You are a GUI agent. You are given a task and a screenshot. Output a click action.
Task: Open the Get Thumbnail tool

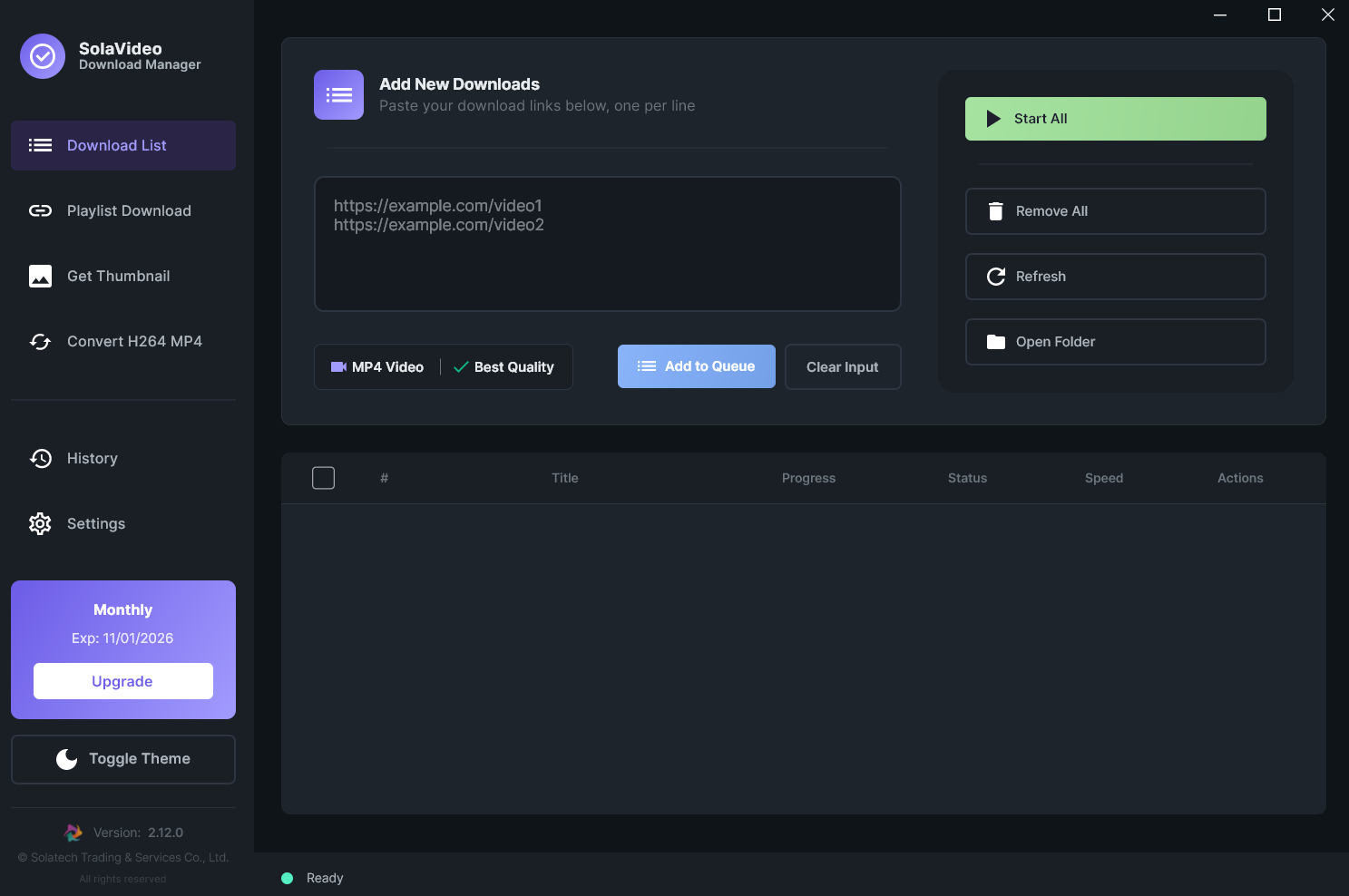click(118, 276)
